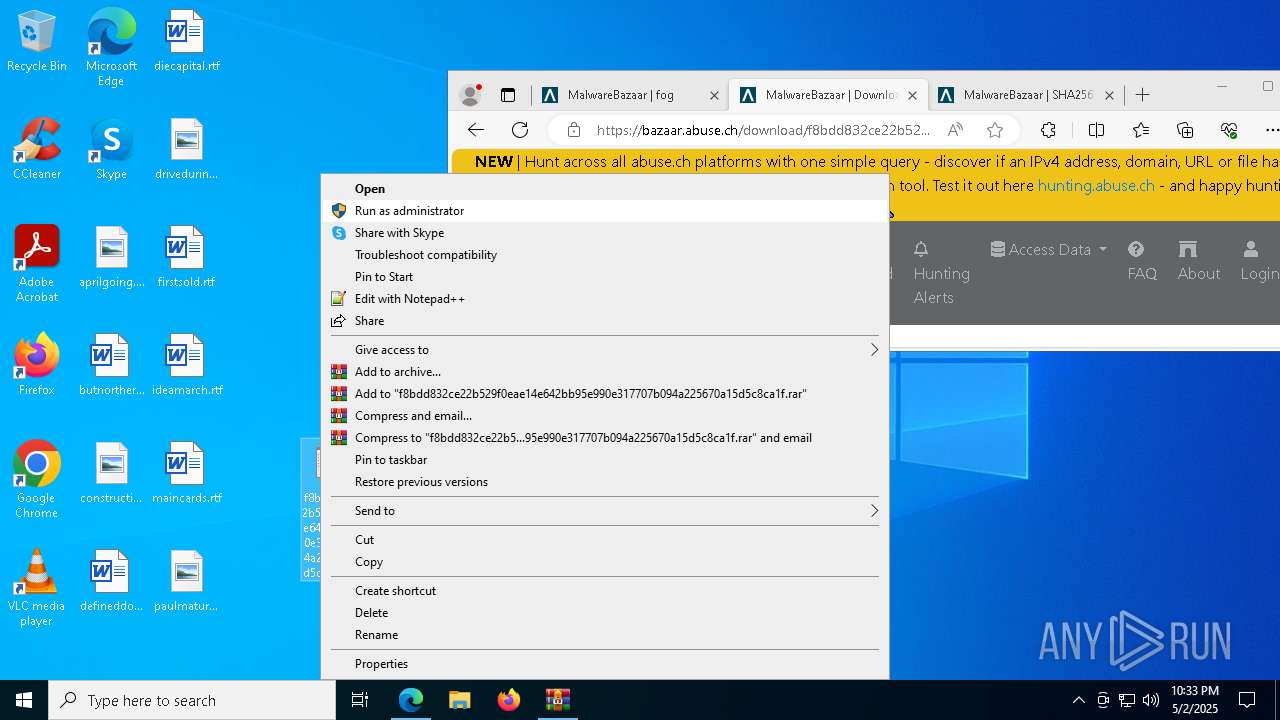Choose Rename from context menu

click(x=604, y=635)
